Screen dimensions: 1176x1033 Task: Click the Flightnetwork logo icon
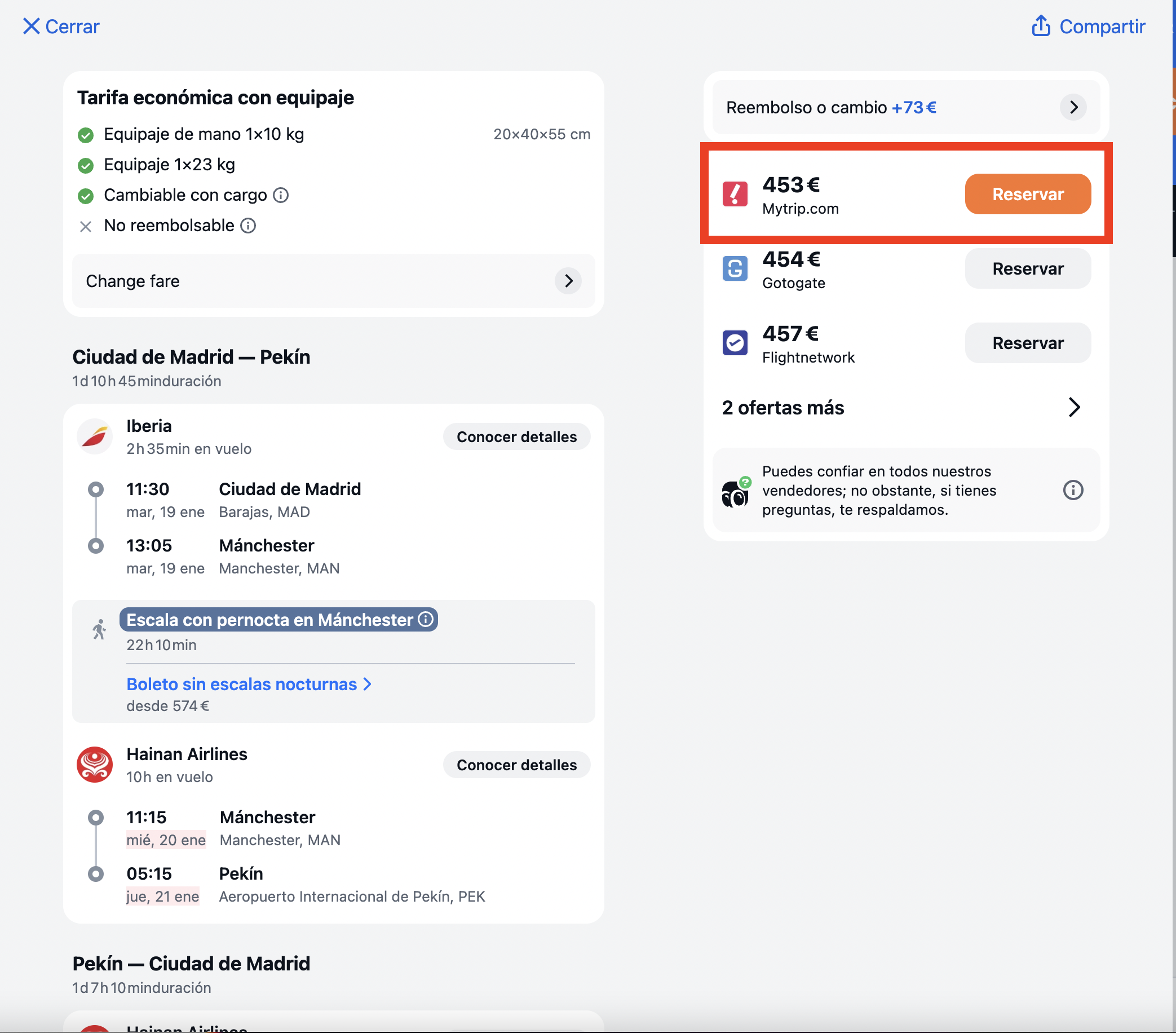click(735, 342)
